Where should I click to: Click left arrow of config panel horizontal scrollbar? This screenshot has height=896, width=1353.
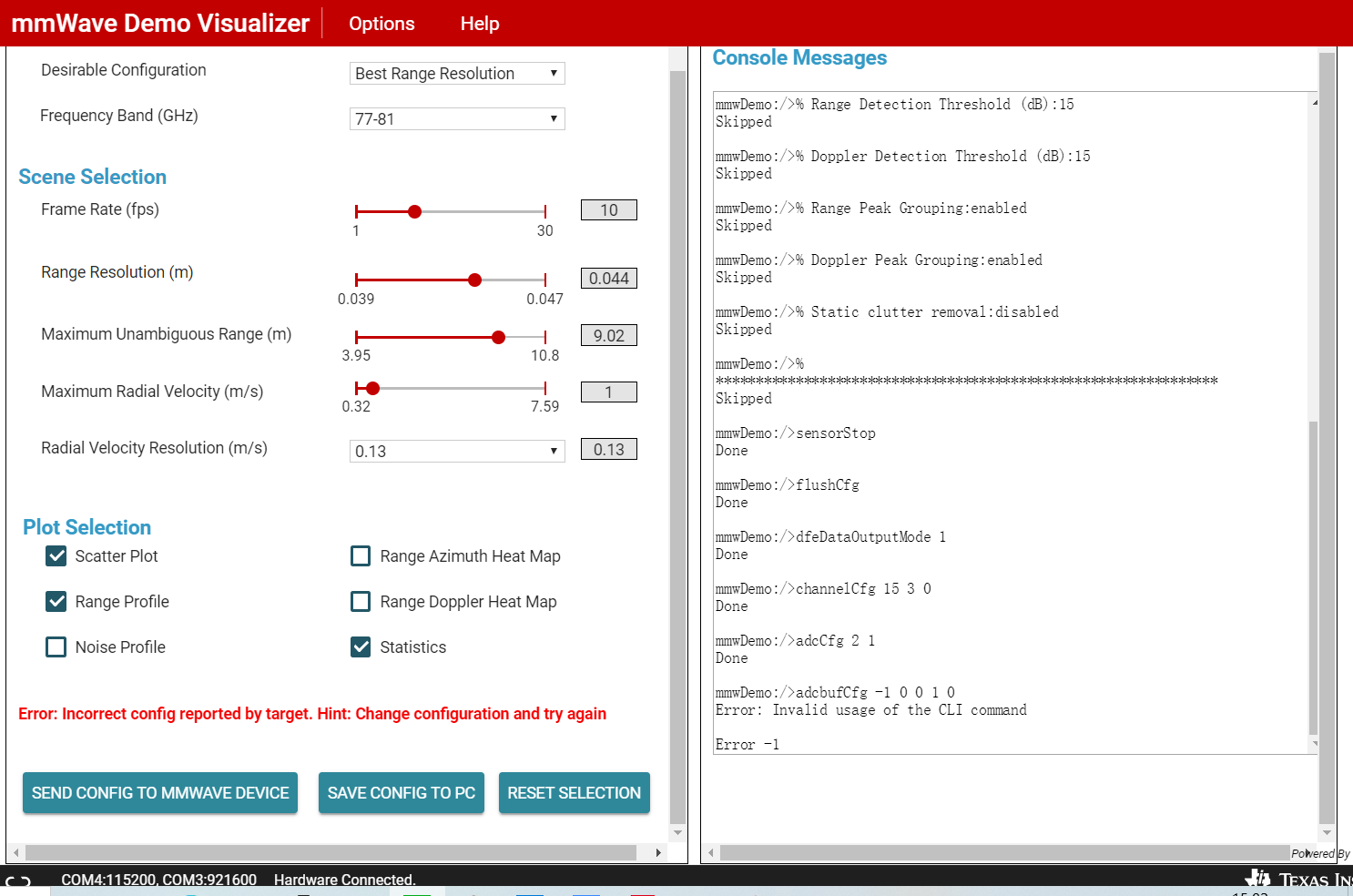coord(15,853)
